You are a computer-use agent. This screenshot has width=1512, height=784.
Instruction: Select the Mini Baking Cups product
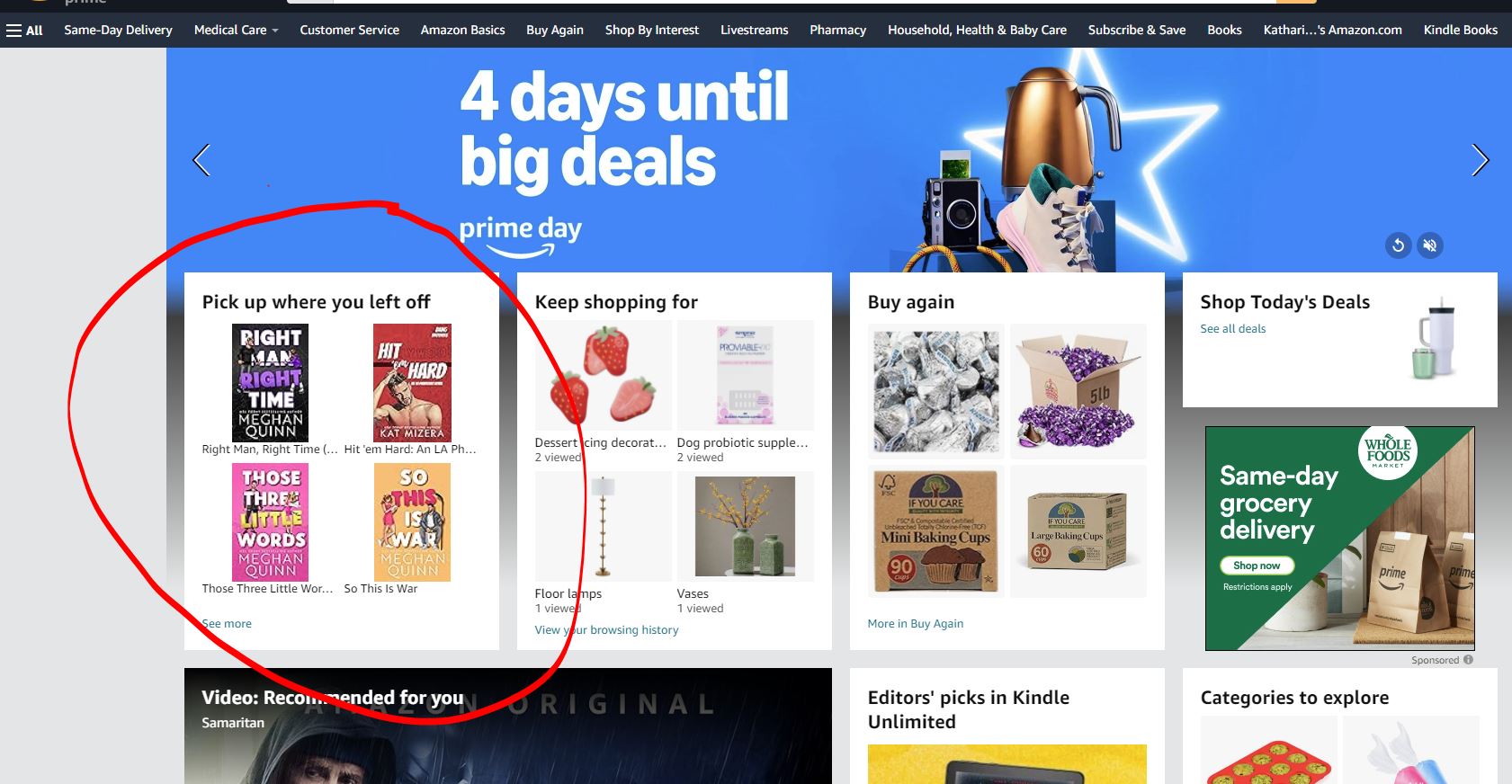coord(935,530)
